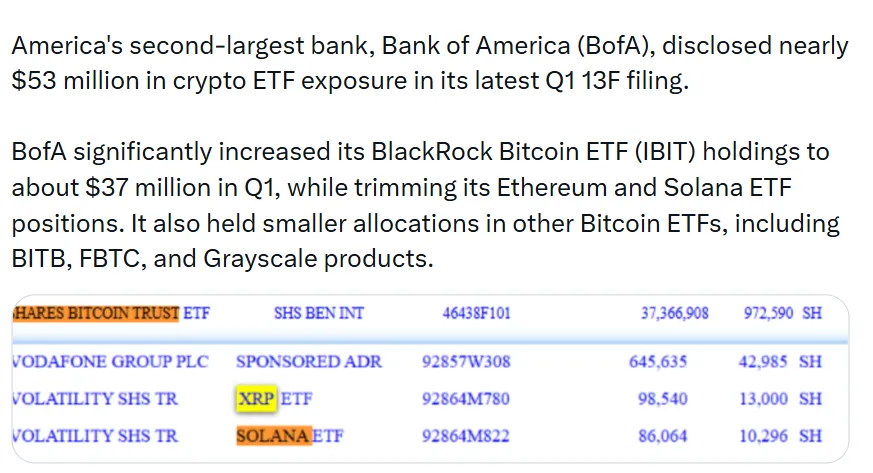Click CUSIP 92857W308

tap(466, 362)
